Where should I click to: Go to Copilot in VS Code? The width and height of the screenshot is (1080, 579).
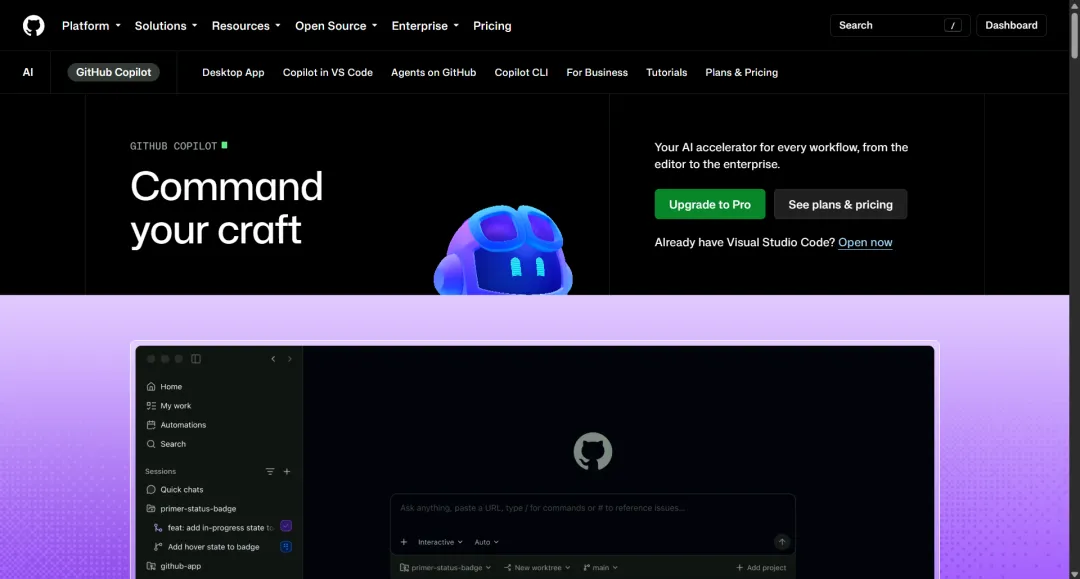coord(327,72)
